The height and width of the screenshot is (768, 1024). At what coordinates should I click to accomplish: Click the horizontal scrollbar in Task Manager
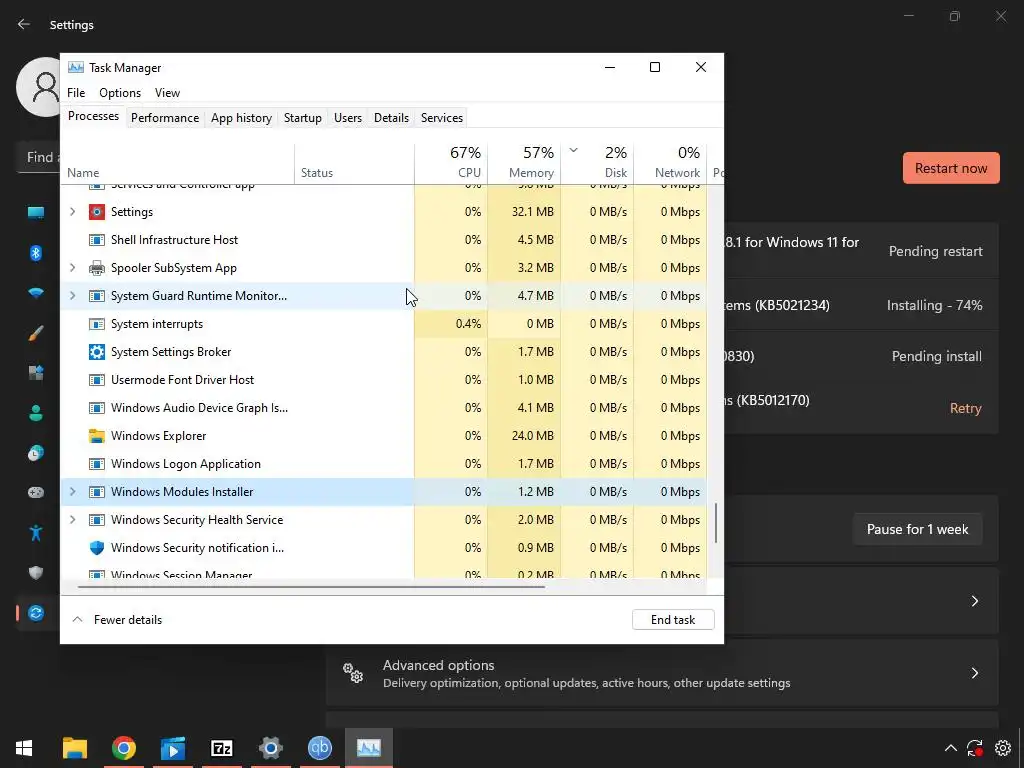pyautogui.click(x=311, y=586)
